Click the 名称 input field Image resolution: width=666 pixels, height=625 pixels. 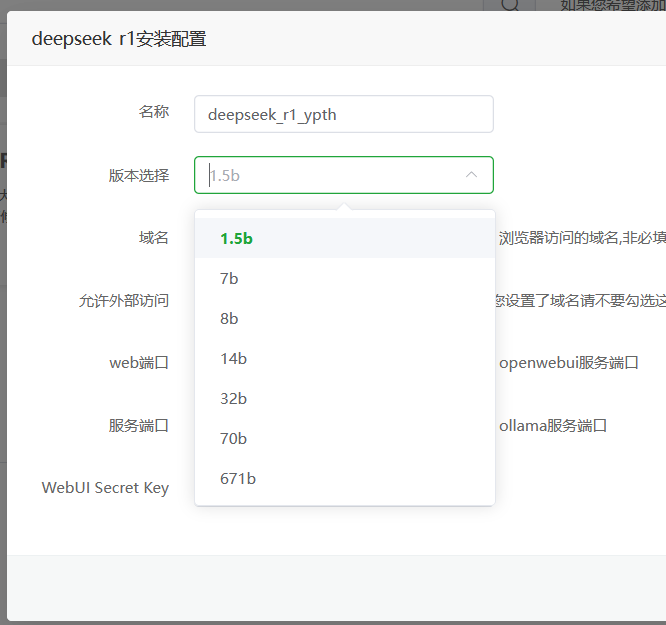[344, 114]
